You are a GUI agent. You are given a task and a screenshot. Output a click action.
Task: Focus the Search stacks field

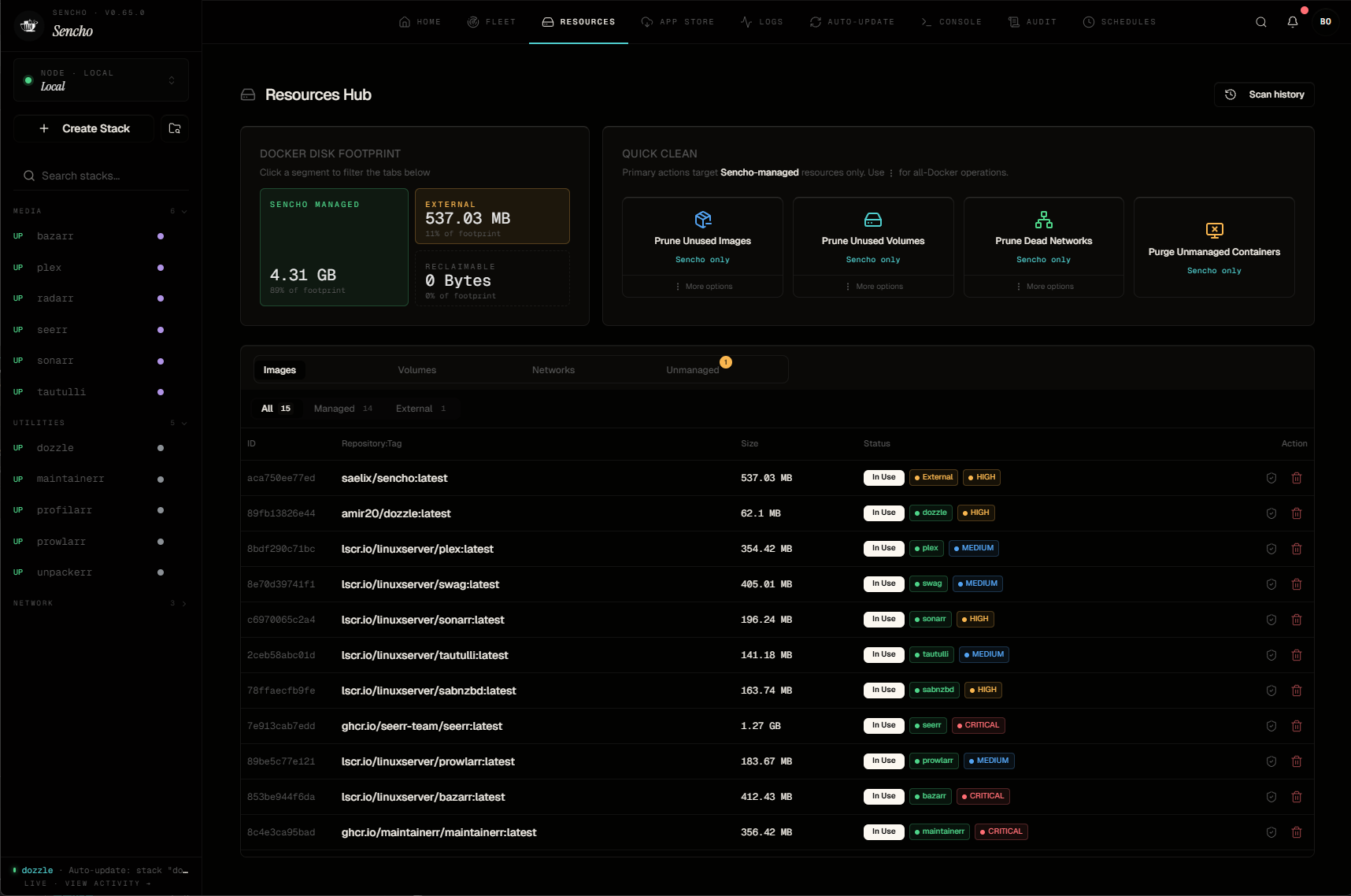[101, 176]
